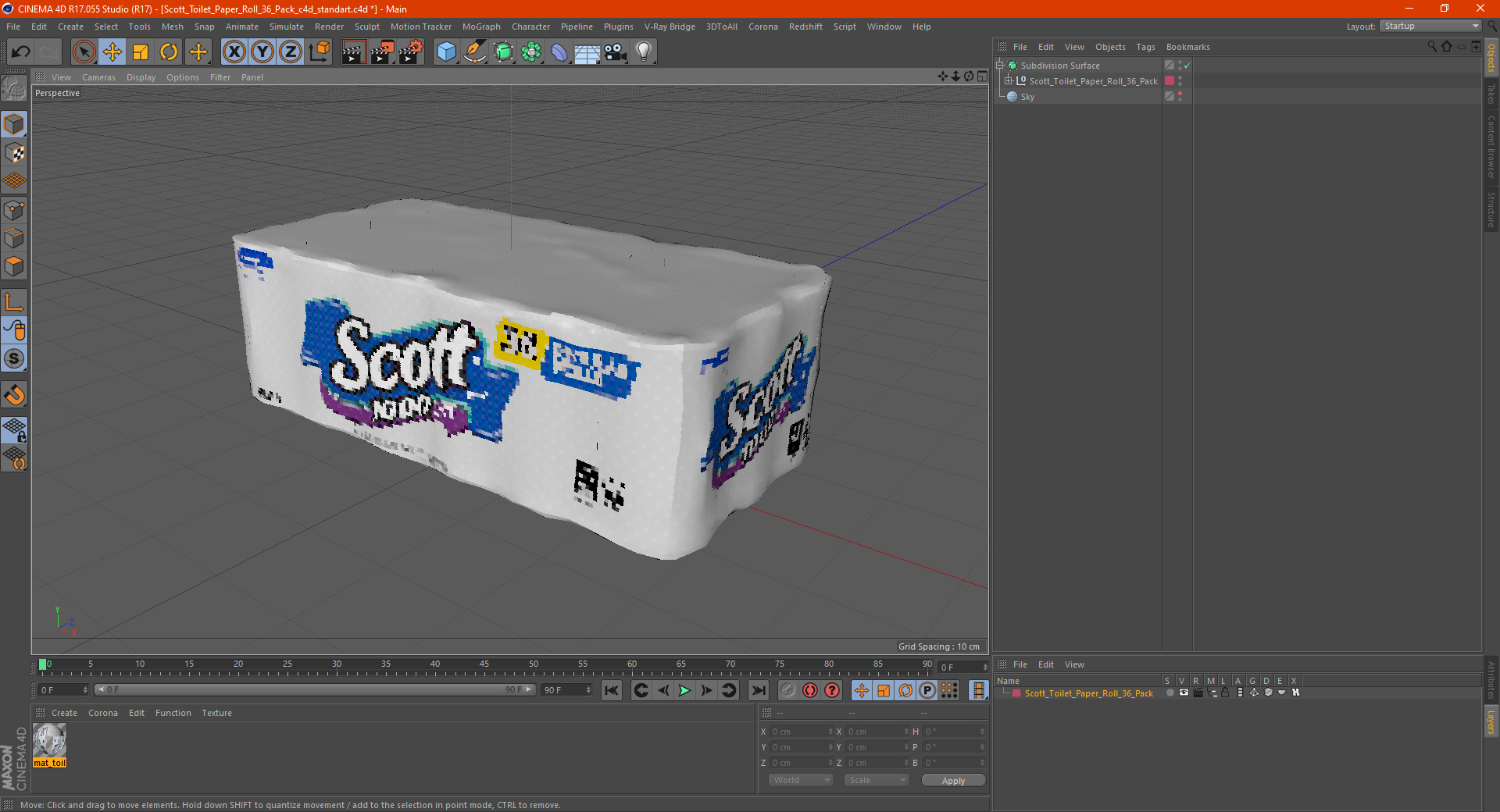Open the Array modeling objects icon
This screenshot has height=812, width=1500.
(x=531, y=52)
